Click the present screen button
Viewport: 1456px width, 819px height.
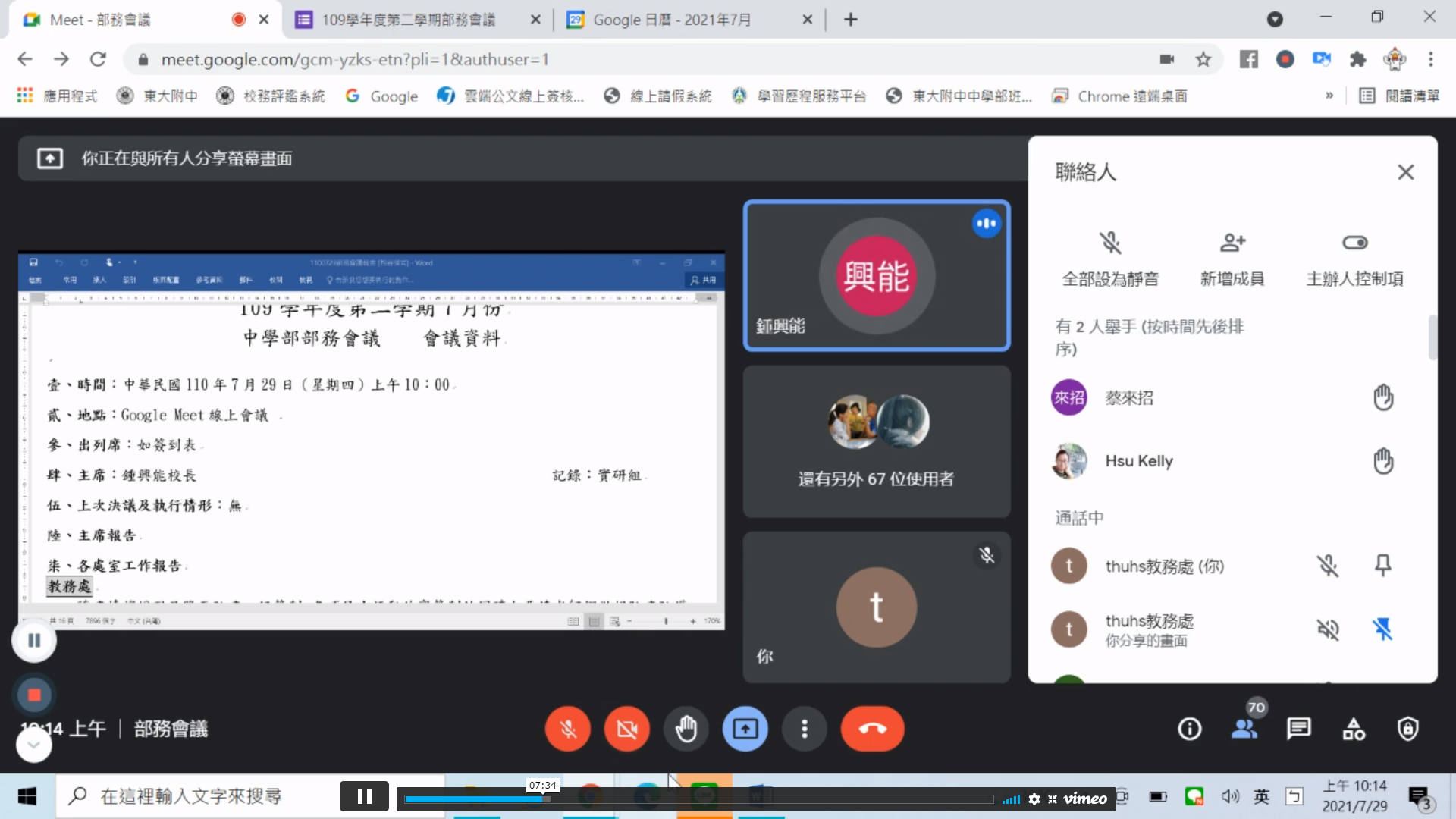(745, 730)
